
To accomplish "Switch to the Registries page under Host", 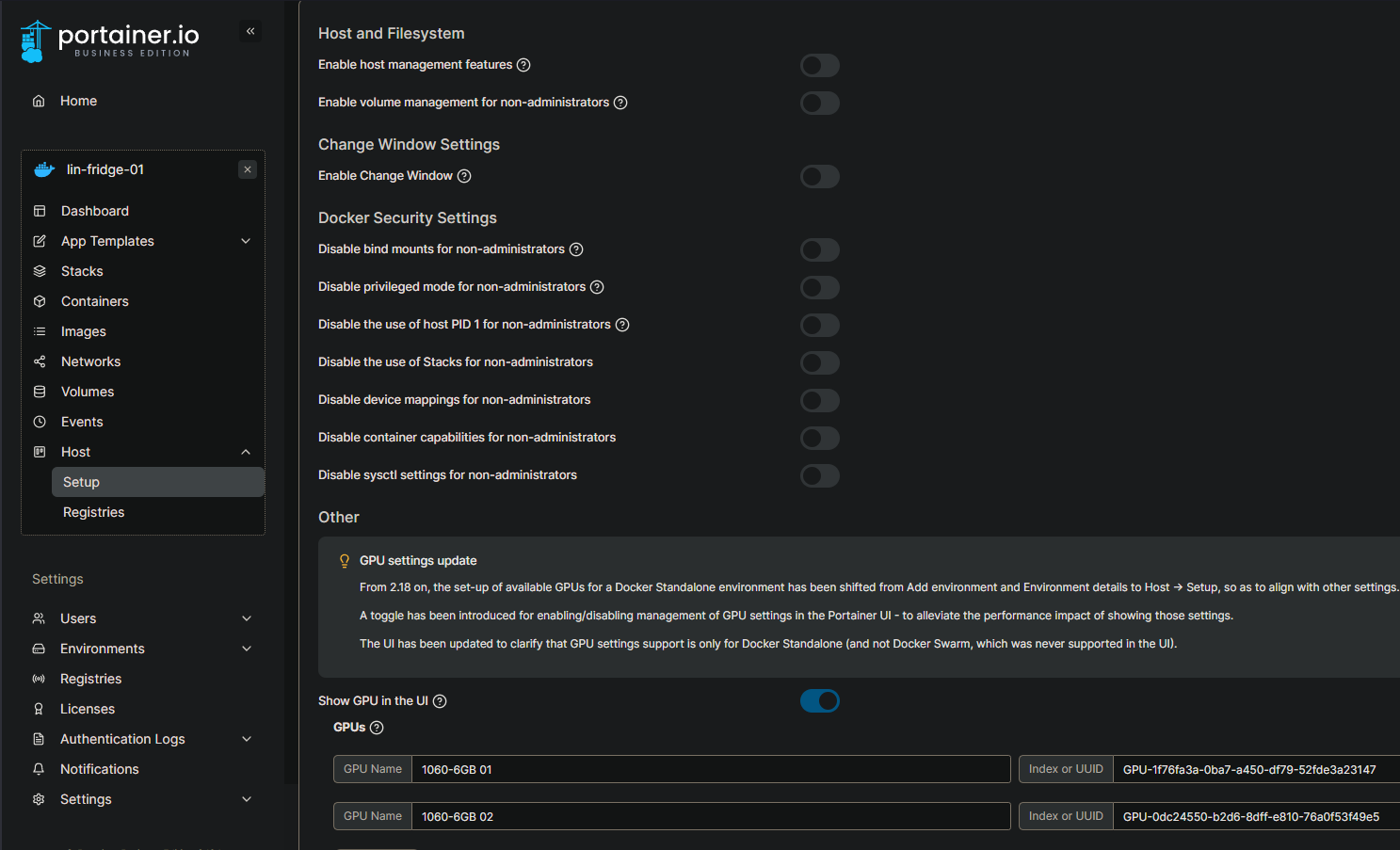I will point(93,512).
